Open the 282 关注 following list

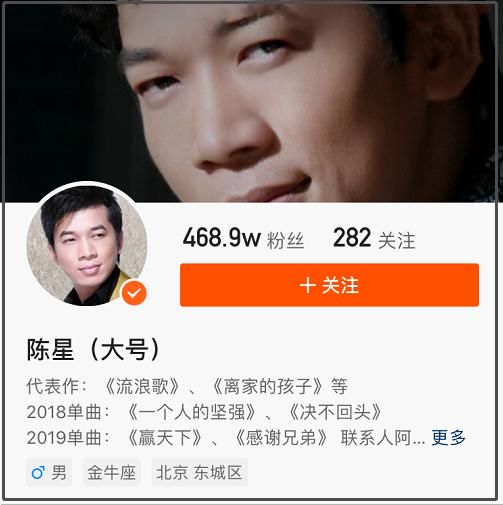point(374,238)
